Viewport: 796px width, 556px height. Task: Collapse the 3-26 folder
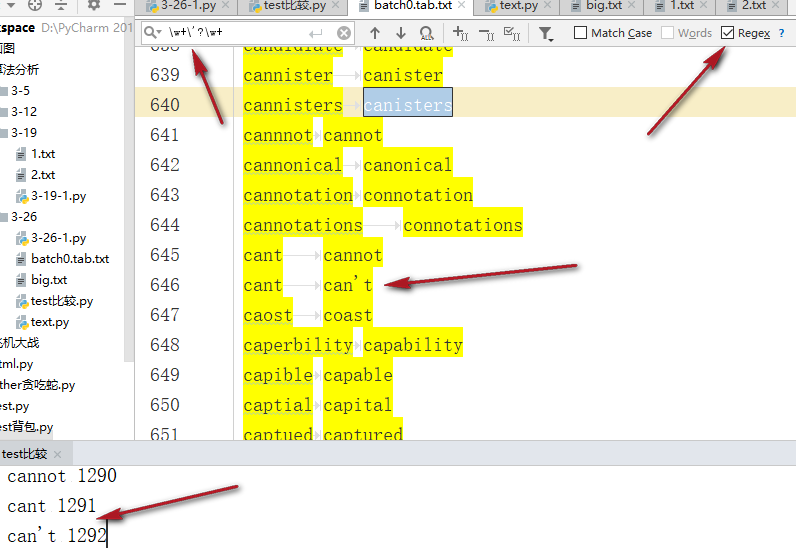tap(4, 217)
